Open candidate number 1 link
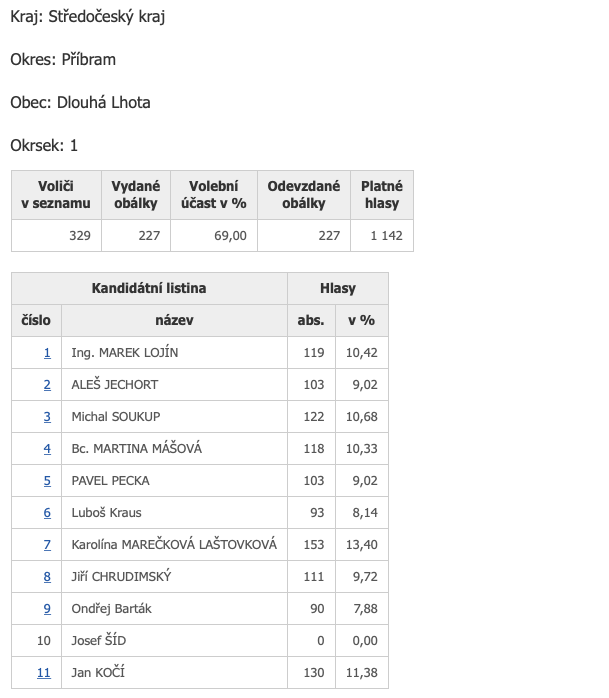 pyautogui.click(x=47, y=353)
